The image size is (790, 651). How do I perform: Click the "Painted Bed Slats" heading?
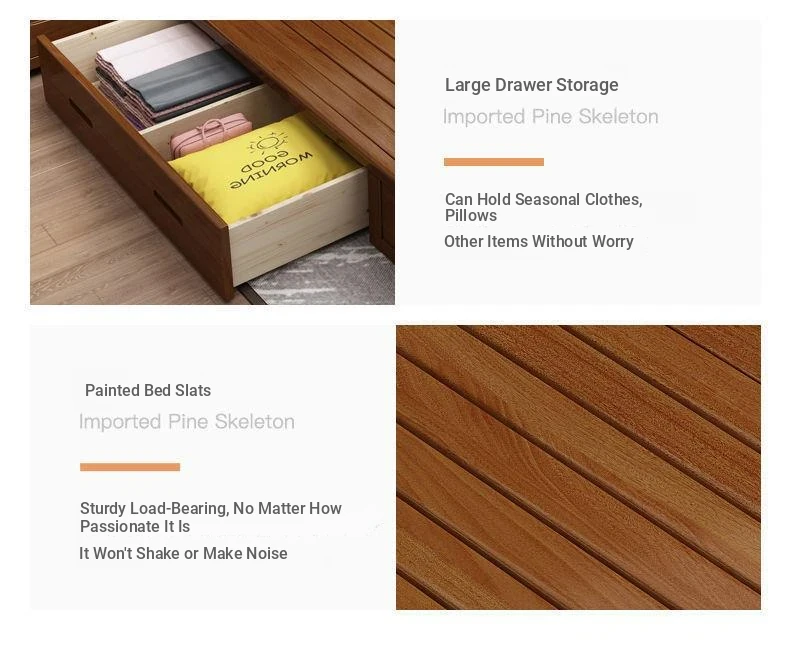coord(148,390)
